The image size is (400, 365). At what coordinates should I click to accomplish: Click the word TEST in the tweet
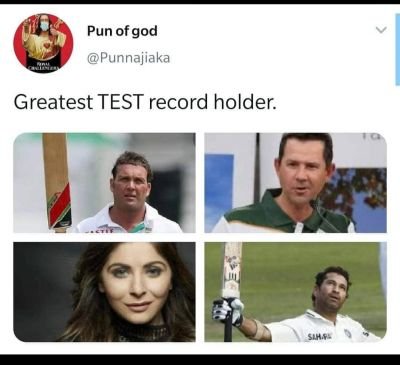pos(121,102)
